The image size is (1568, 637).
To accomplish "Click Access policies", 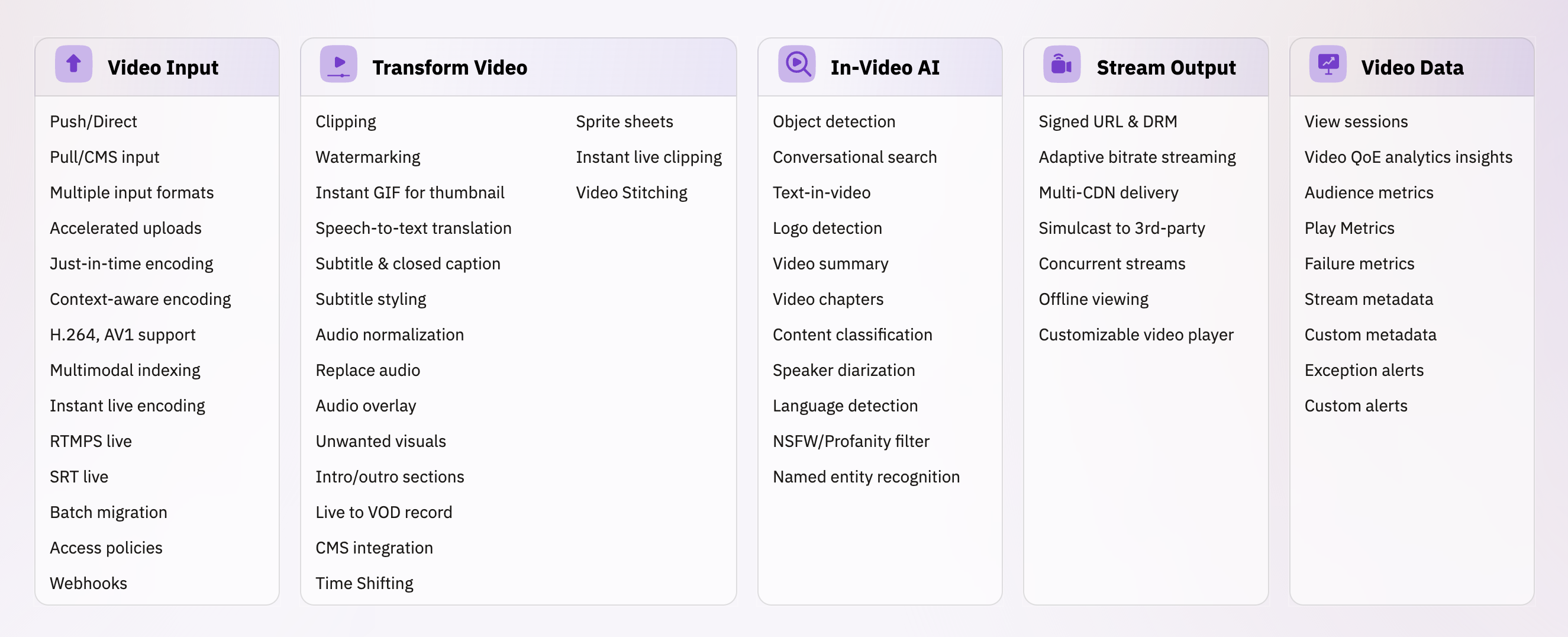I will (106, 548).
